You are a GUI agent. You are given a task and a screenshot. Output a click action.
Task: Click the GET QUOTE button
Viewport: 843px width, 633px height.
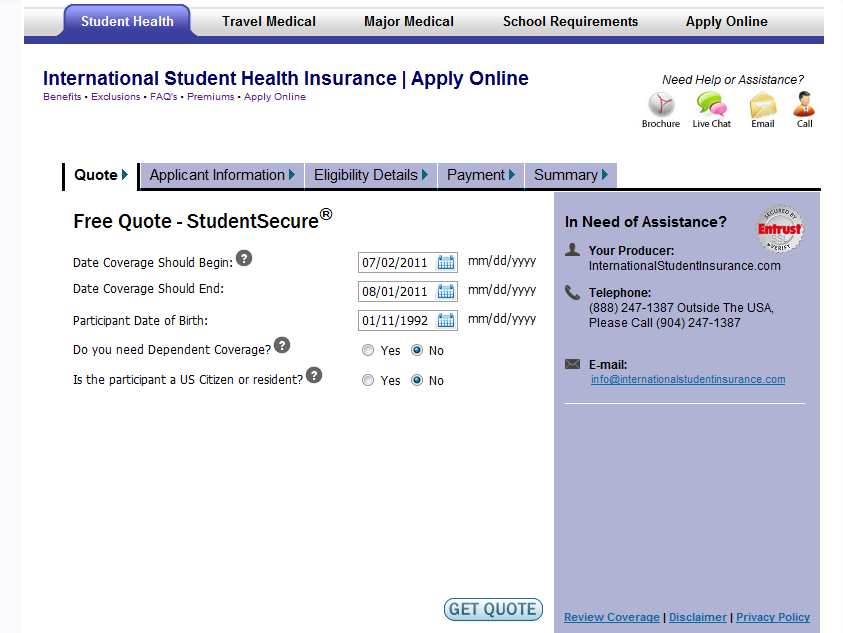point(493,609)
